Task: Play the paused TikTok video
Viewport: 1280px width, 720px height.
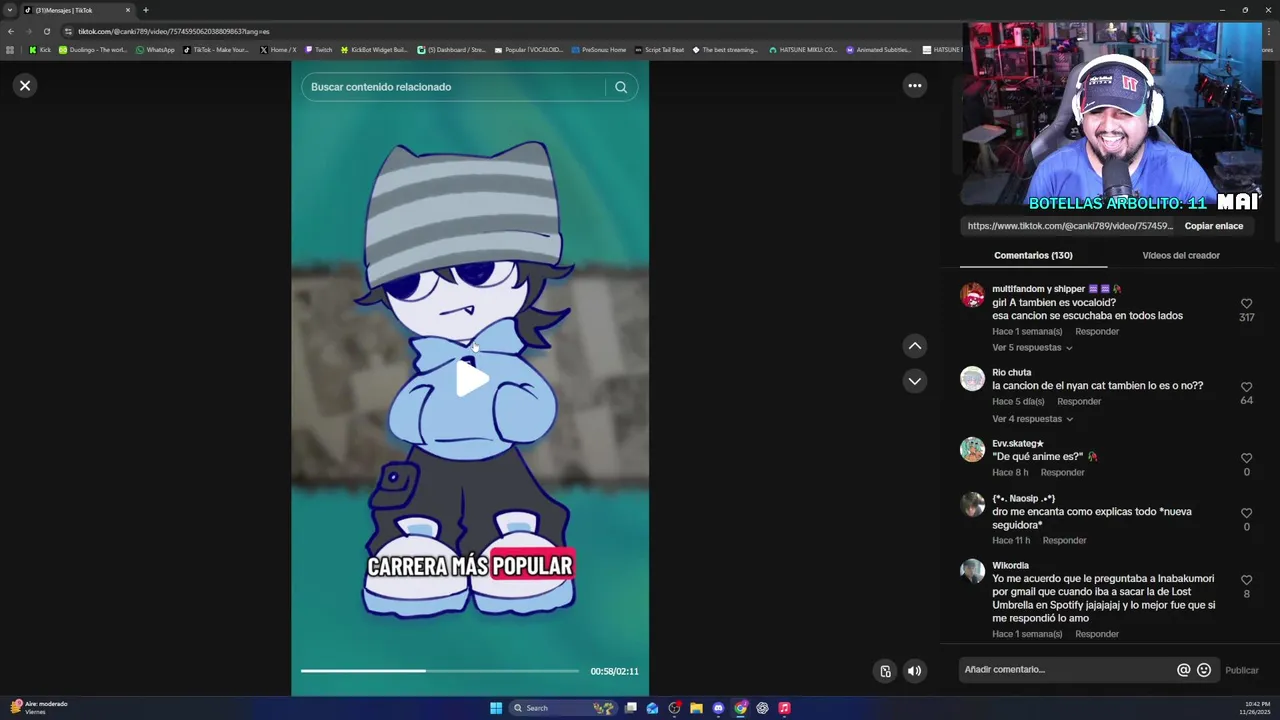Action: click(471, 379)
